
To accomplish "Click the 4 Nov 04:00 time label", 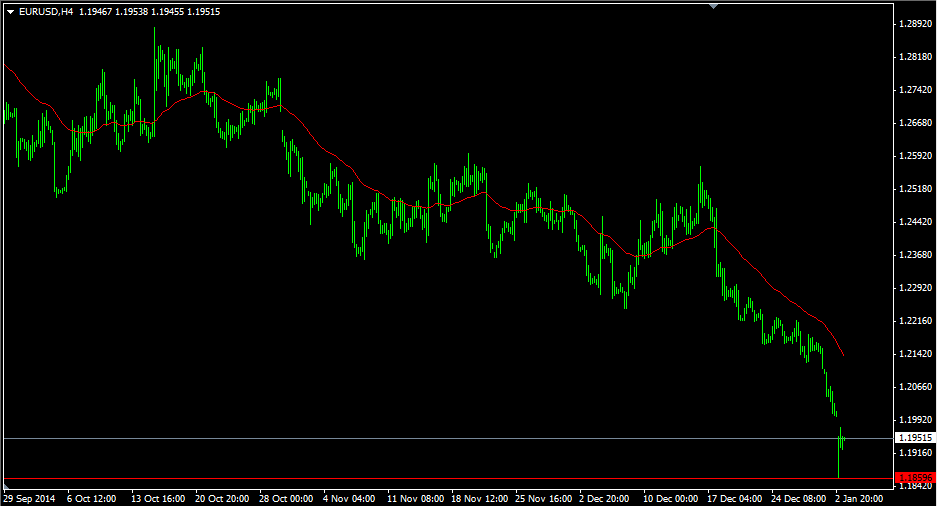I will point(349,498).
